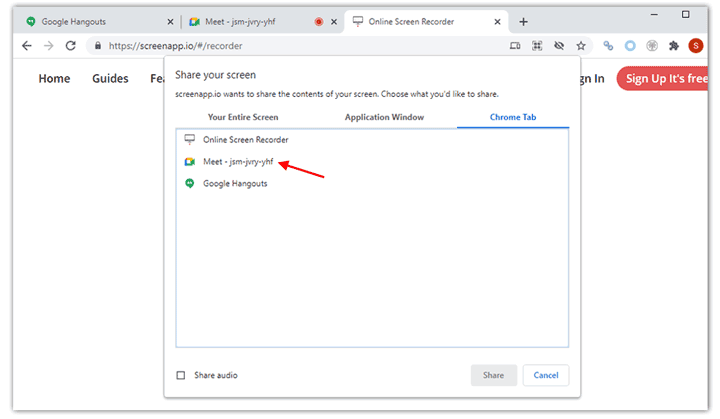Click the browser forward arrow

click(x=48, y=46)
